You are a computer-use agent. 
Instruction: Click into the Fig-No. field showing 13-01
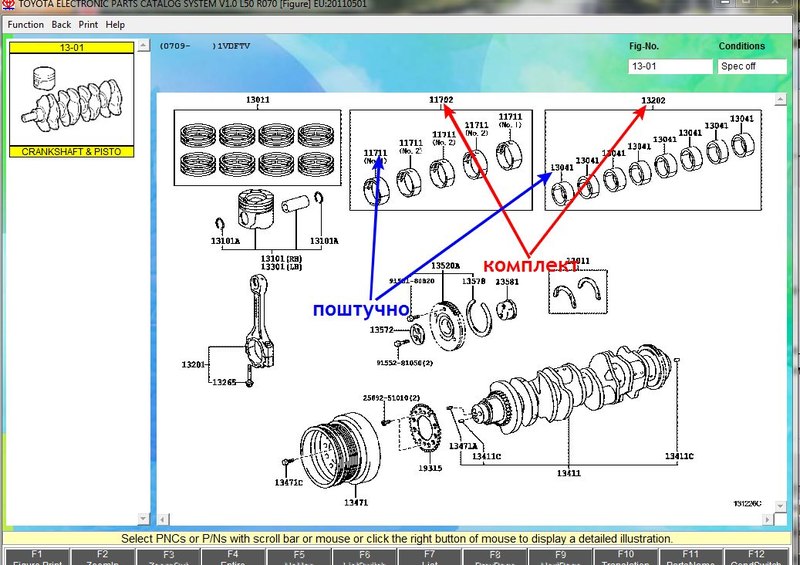coord(667,67)
